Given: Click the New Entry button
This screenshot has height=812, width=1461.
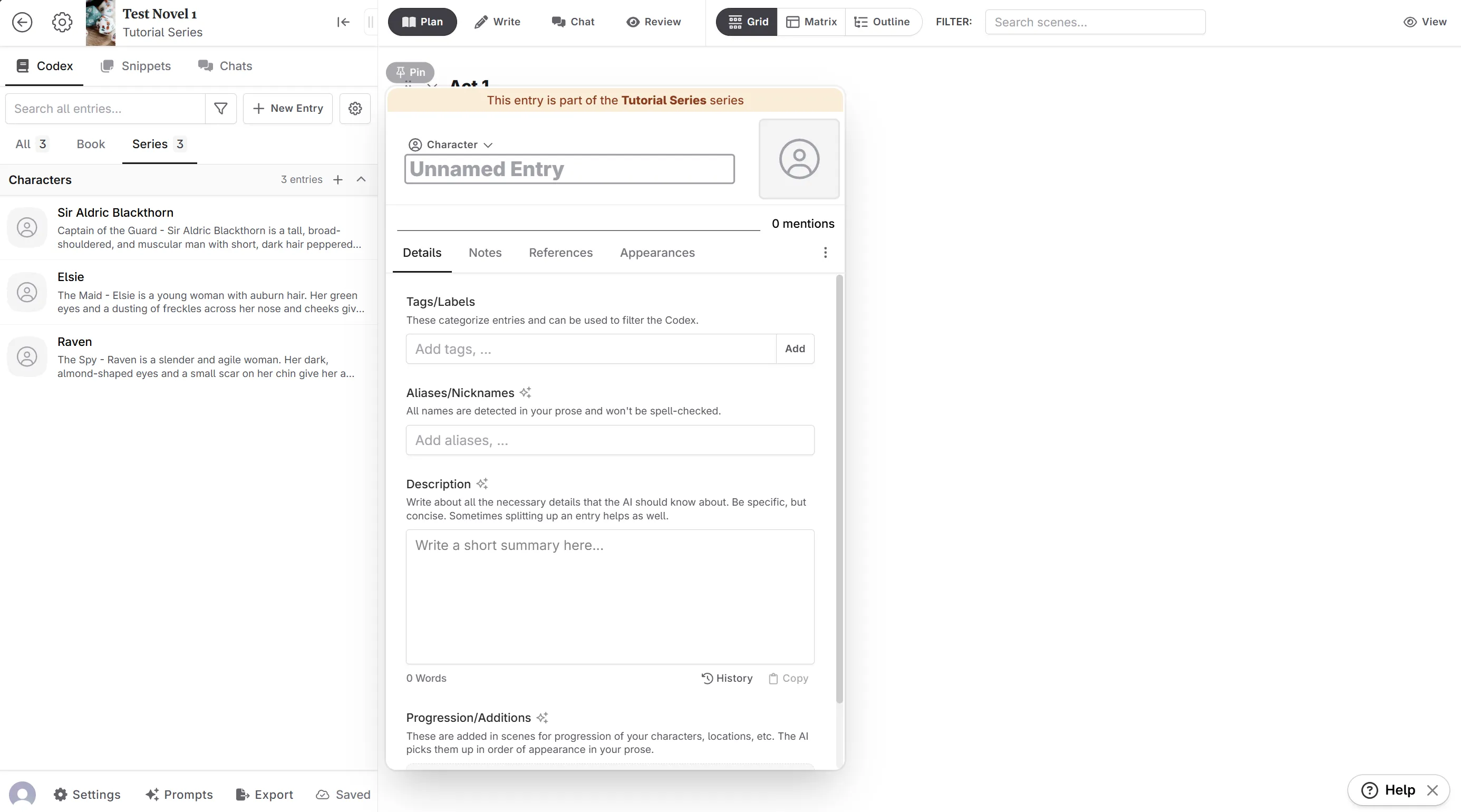Looking at the screenshot, I should click(x=287, y=108).
